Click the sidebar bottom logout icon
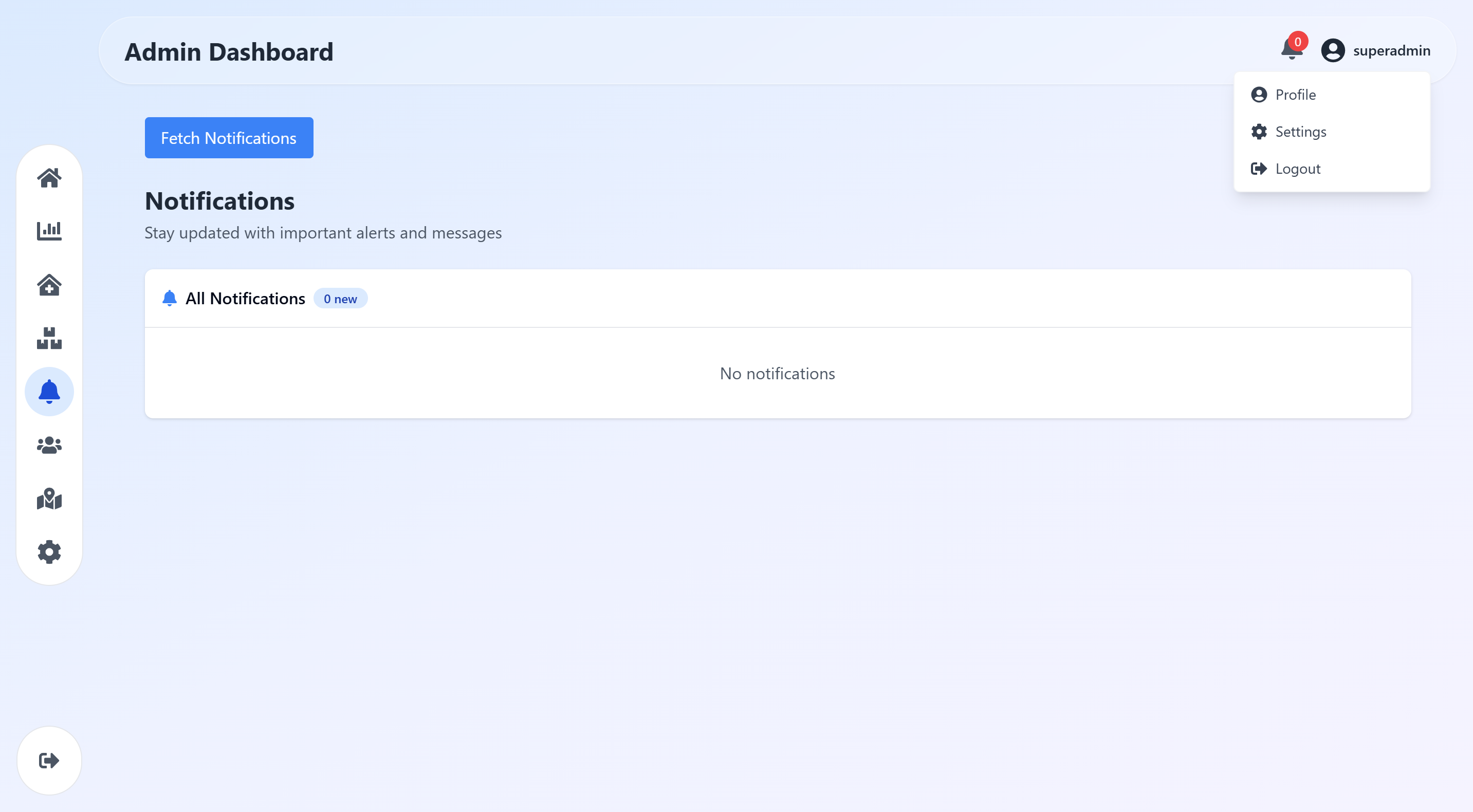Screen dimensions: 1473x812 (49, 761)
